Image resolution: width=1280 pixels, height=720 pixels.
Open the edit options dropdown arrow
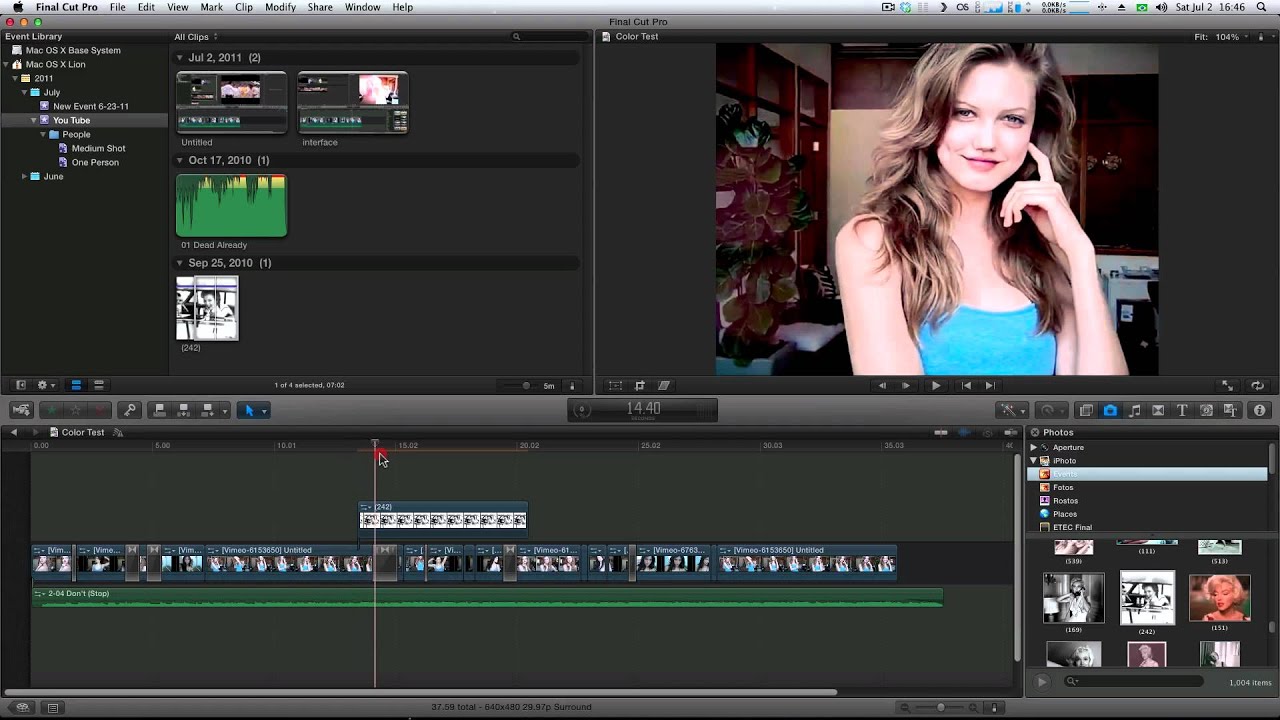(225, 410)
